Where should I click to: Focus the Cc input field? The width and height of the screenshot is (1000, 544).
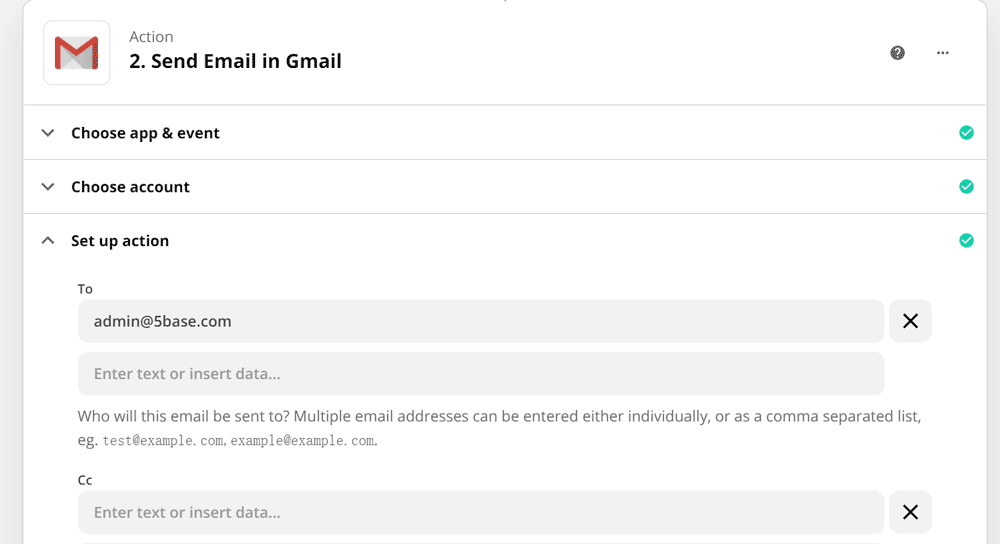coord(480,512)
